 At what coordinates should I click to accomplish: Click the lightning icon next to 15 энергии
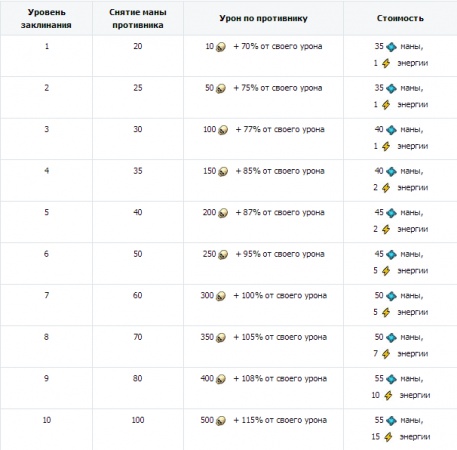click(x=388, y=437)
